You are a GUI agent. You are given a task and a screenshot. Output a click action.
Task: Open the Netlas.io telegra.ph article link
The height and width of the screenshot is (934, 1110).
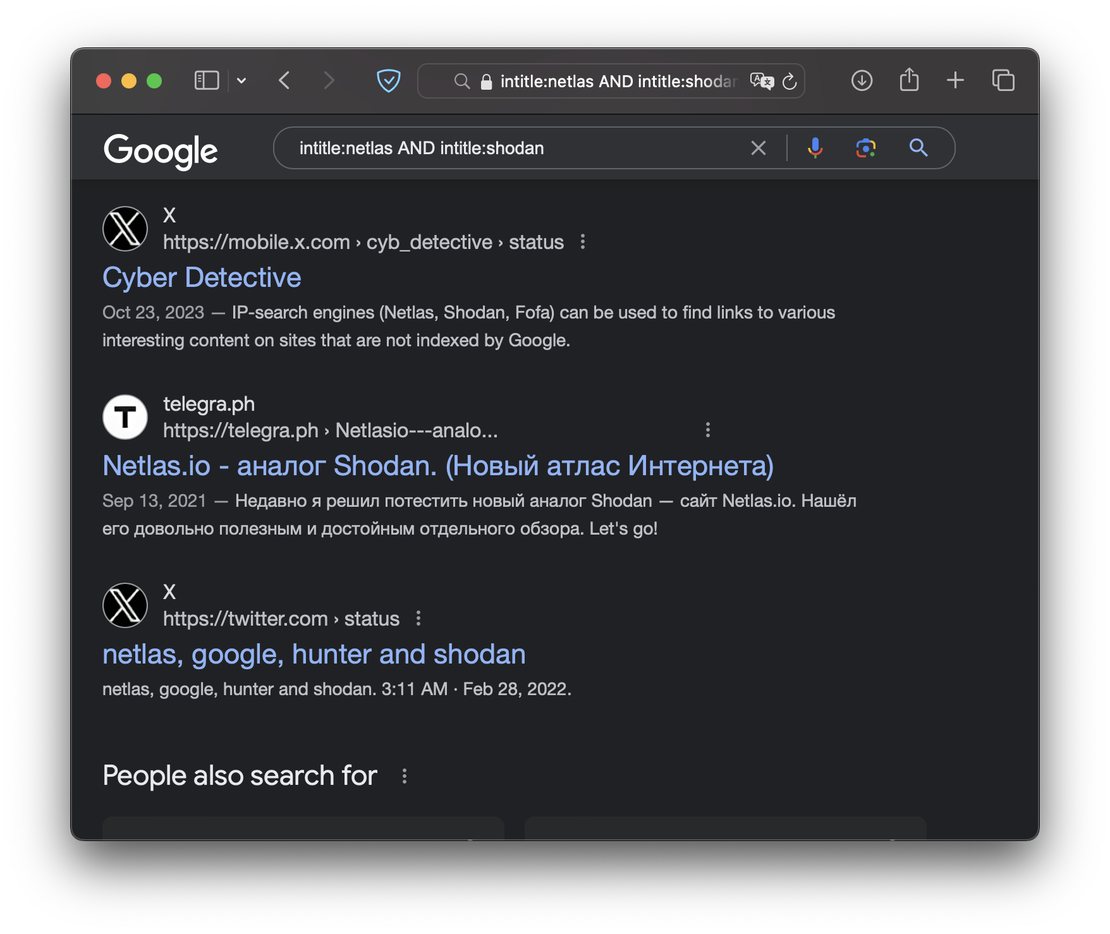point(437,465)
